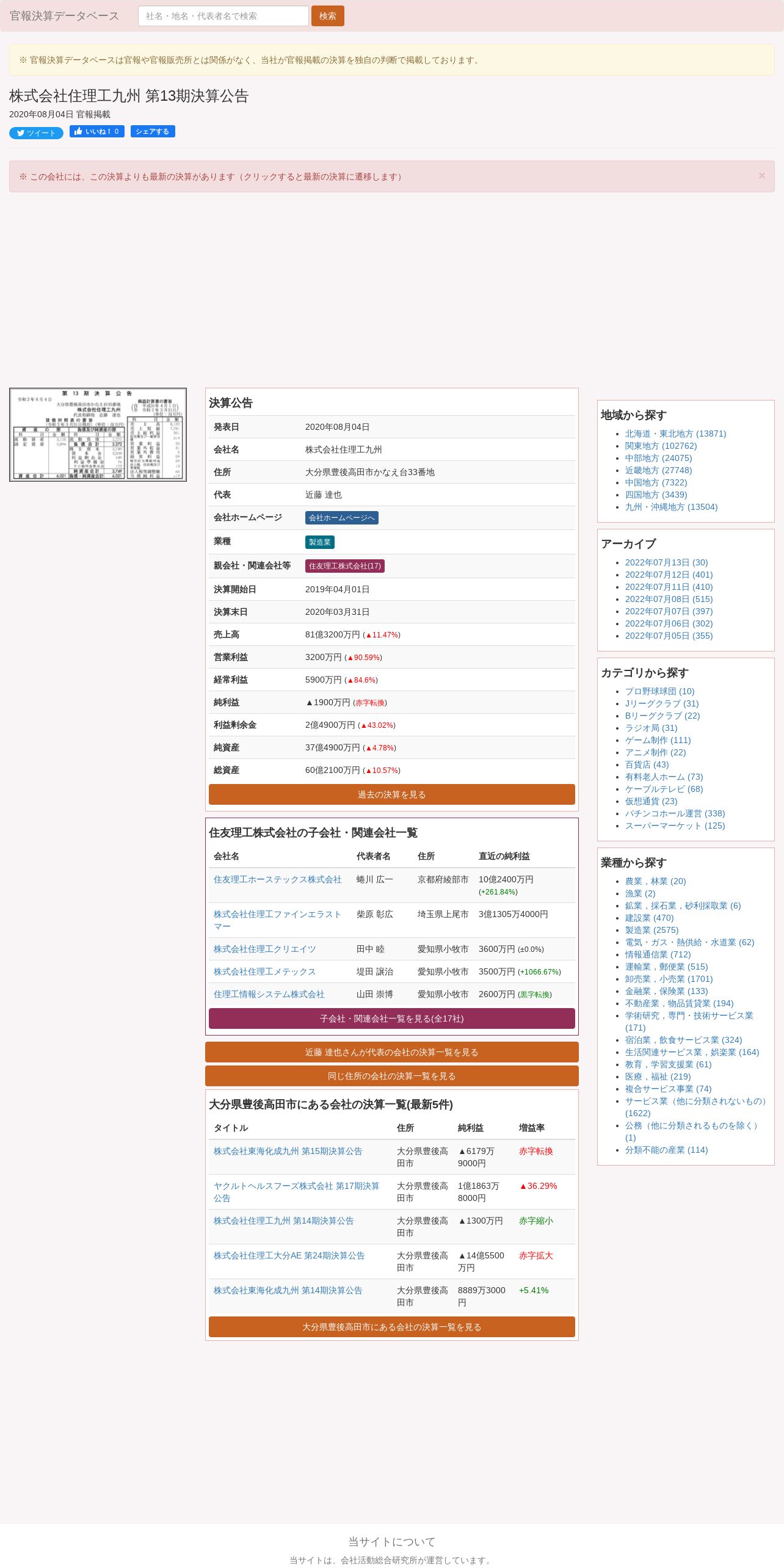Viewport: 784px width, 1568px height.
Task: Open archive 2022年07月11日 (410)
Action: (x=669, y=587)
